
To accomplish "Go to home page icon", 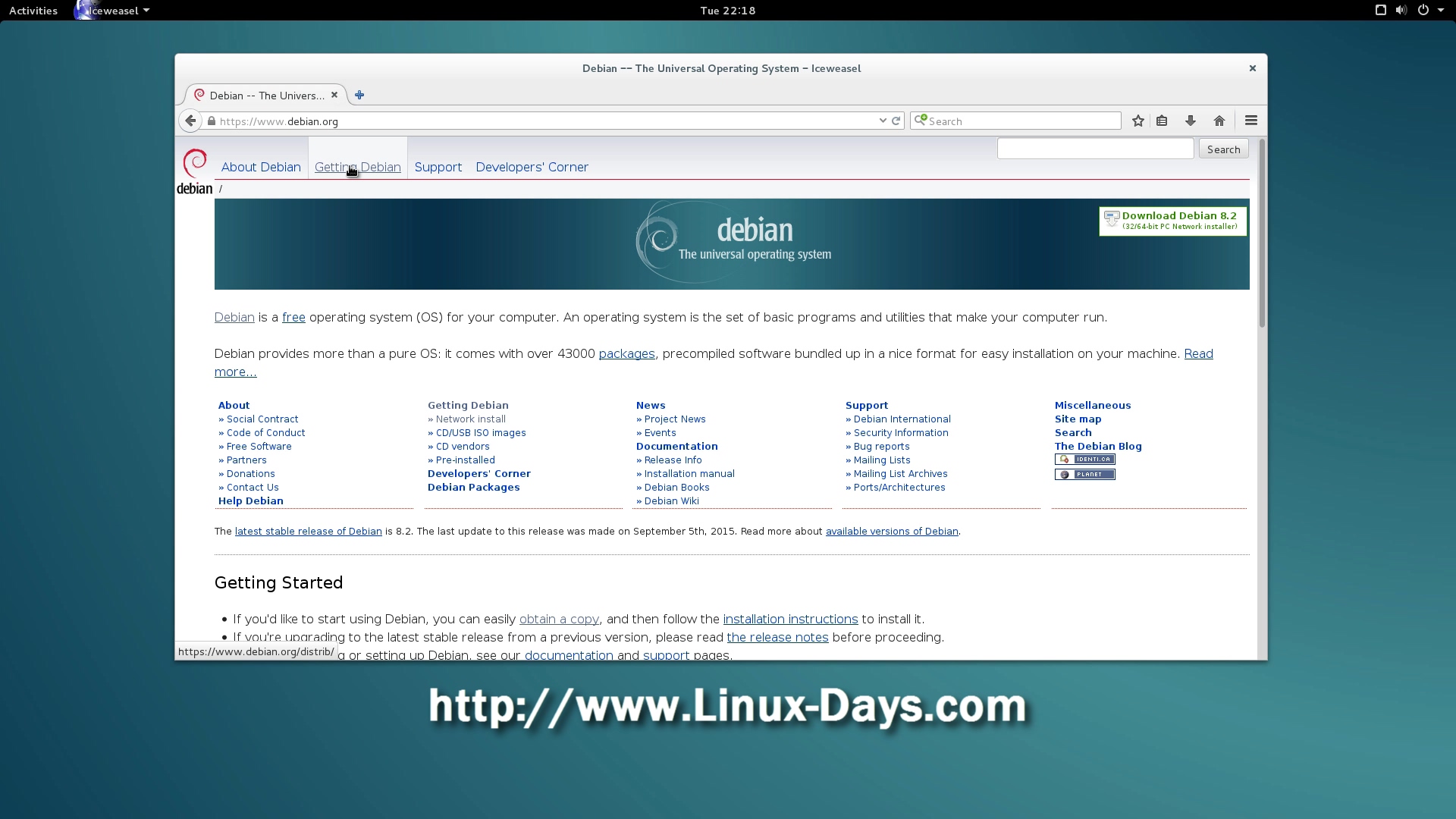I will [x=1219, y=121].
